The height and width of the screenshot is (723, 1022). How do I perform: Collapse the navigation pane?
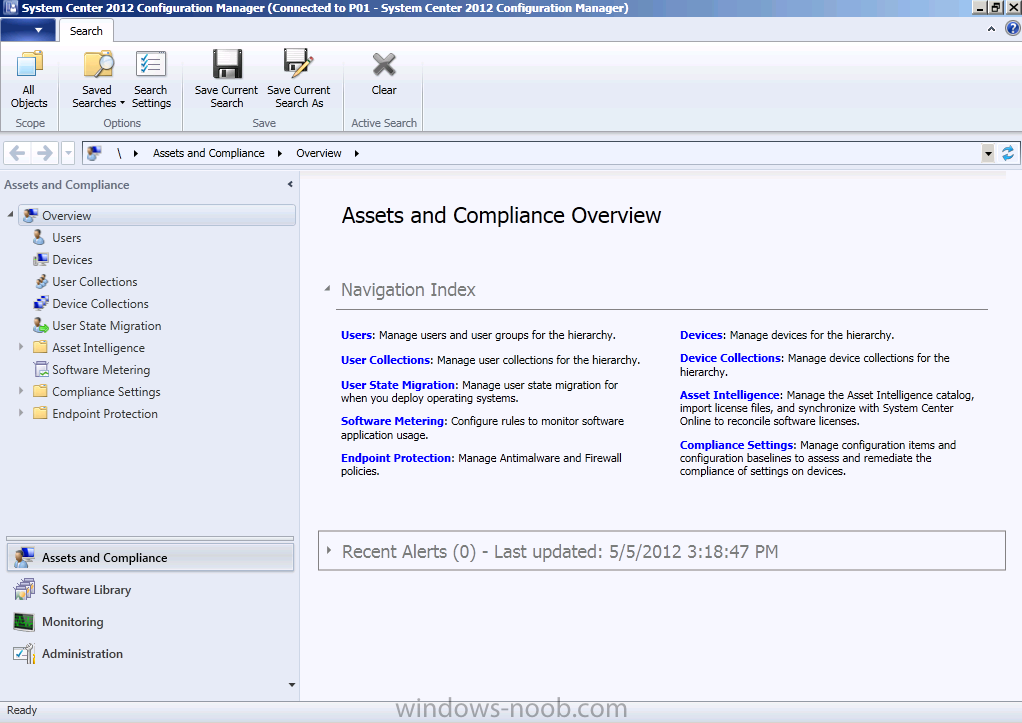pyautogui.click(x=290, y=184)
